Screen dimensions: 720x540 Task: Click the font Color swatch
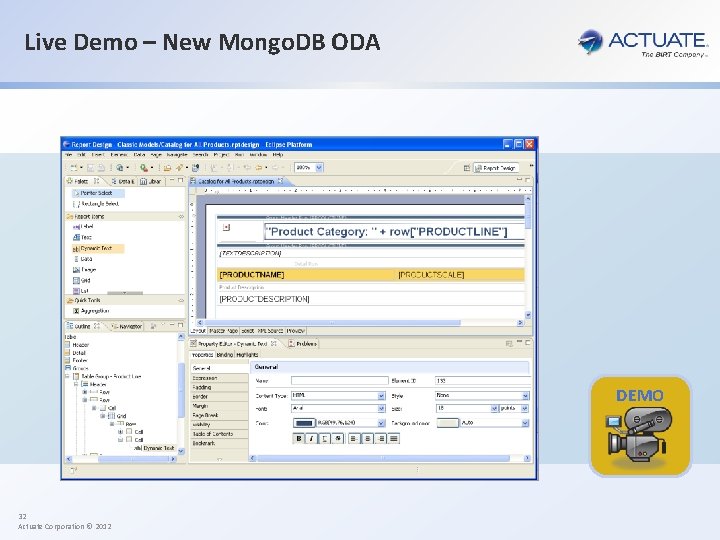pyautogui.click(x=304, y=423)
